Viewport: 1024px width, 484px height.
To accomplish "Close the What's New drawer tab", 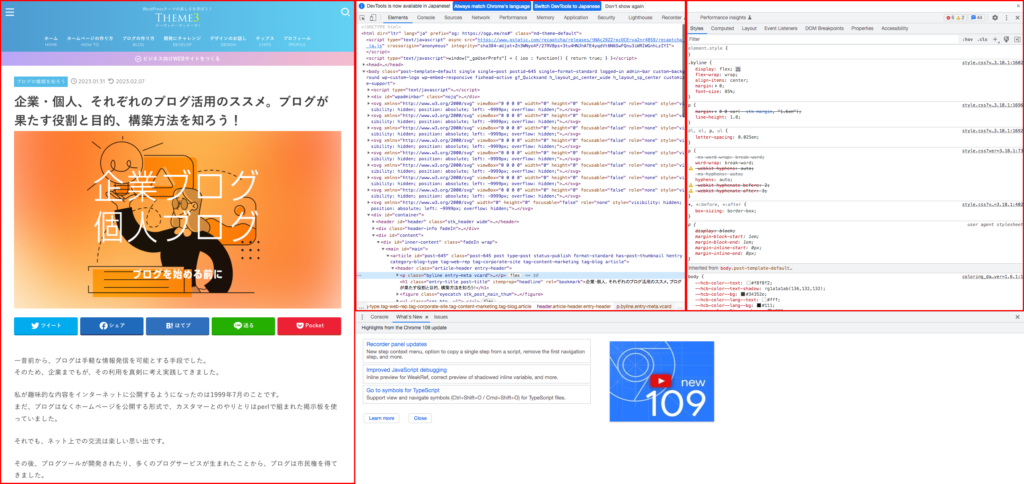I will click(427, 316).
